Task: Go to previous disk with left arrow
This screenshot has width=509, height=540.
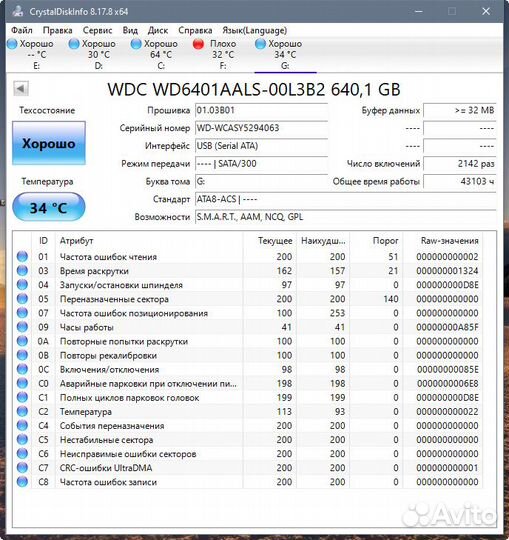Action: 21,89
